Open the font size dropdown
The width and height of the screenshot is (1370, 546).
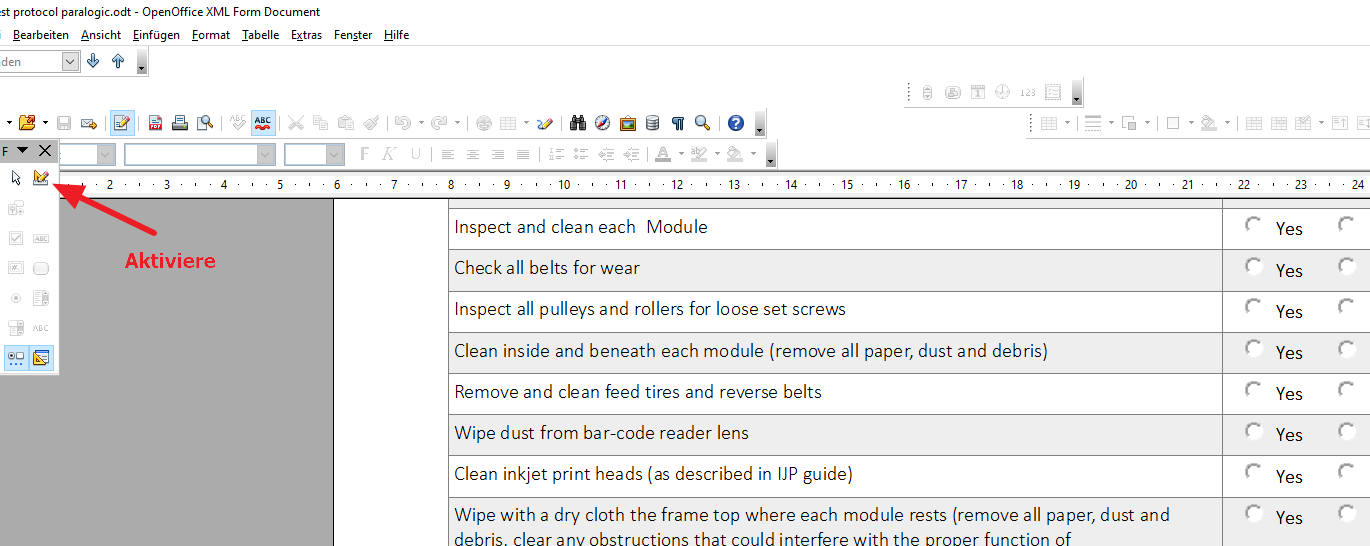tap(335, 154)
